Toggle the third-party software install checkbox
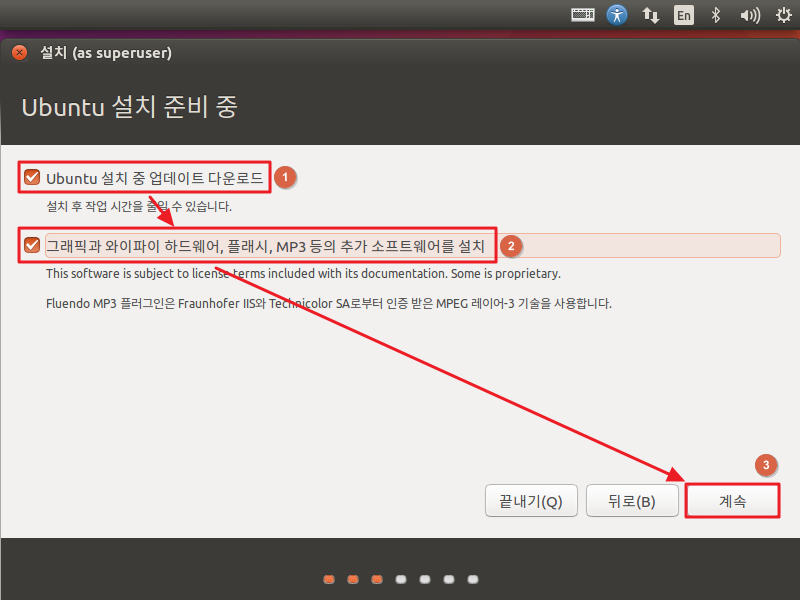Image resolution: width=800 pixels, height=600 pixels. (32, 245)
